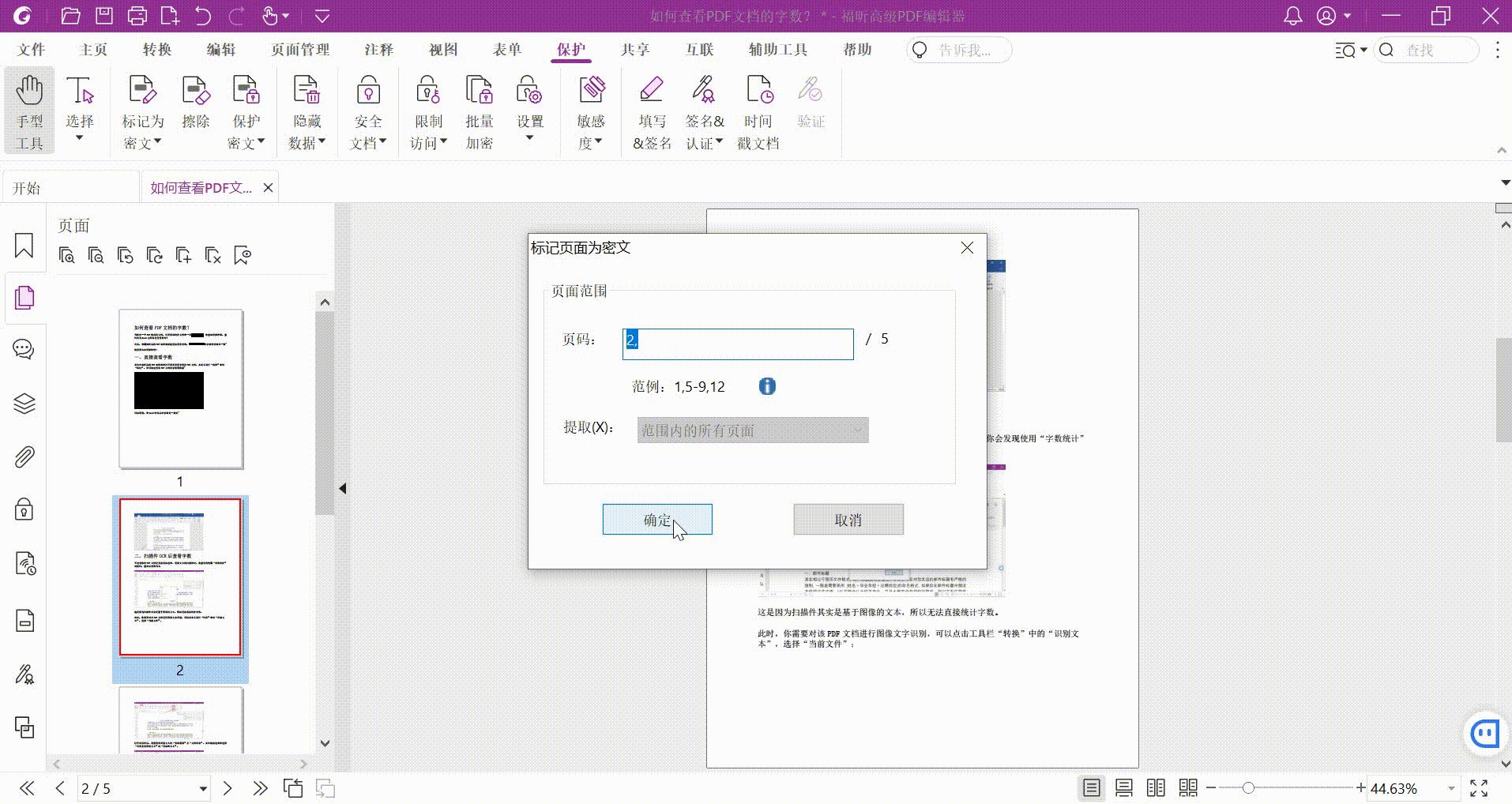1512x804 pixels.
Task: Toggle fullscreen reading mode
Action: click(1479, 787)
